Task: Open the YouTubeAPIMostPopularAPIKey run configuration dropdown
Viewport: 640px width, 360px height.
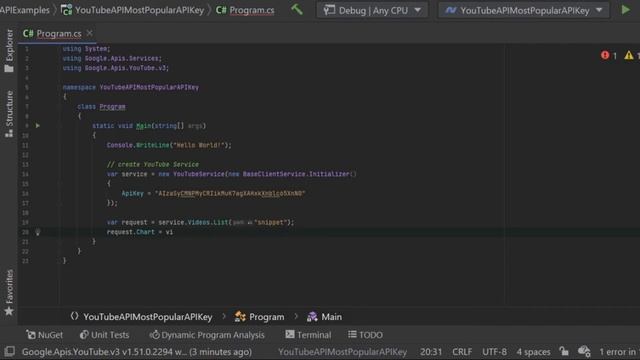Action: coord(524,10)
